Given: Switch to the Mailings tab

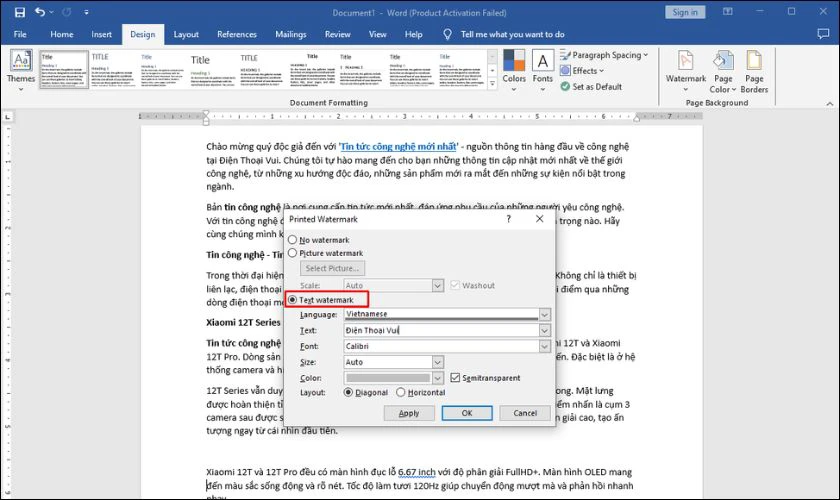Looking at the screenshot, I should click(x=291, y=34).
